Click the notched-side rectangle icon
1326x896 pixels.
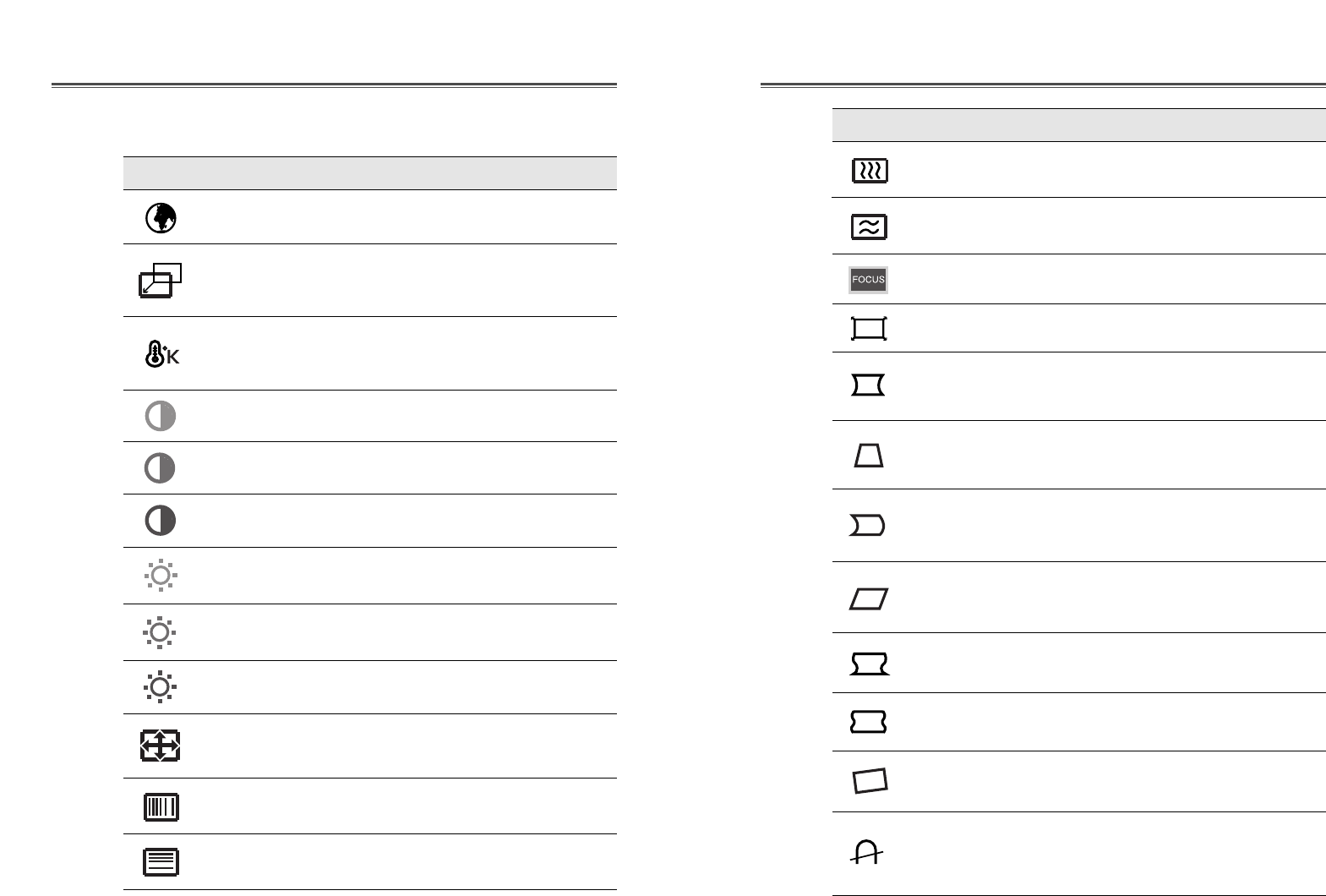869,722
